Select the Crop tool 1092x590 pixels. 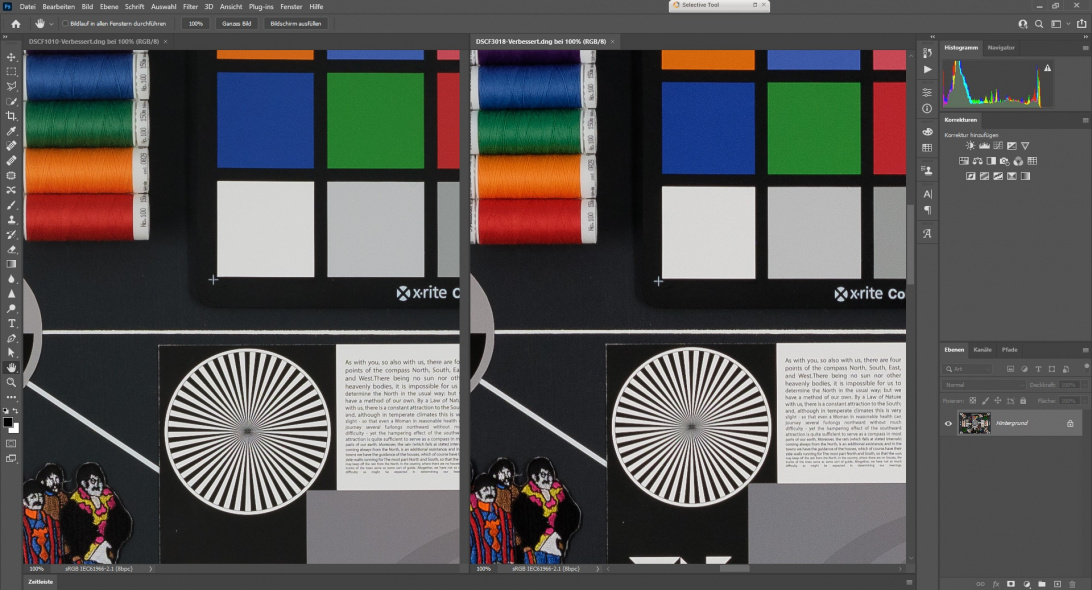pos(11,116)
